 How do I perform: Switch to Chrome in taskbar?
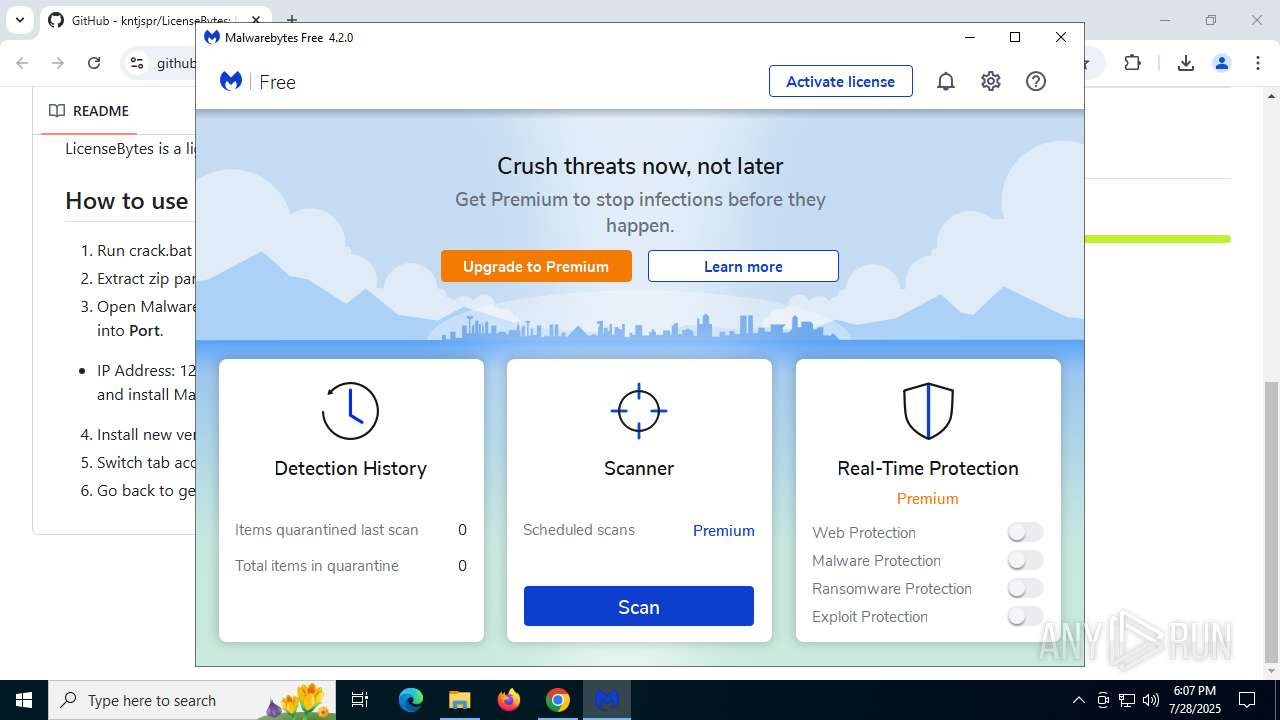click(558, 700)
